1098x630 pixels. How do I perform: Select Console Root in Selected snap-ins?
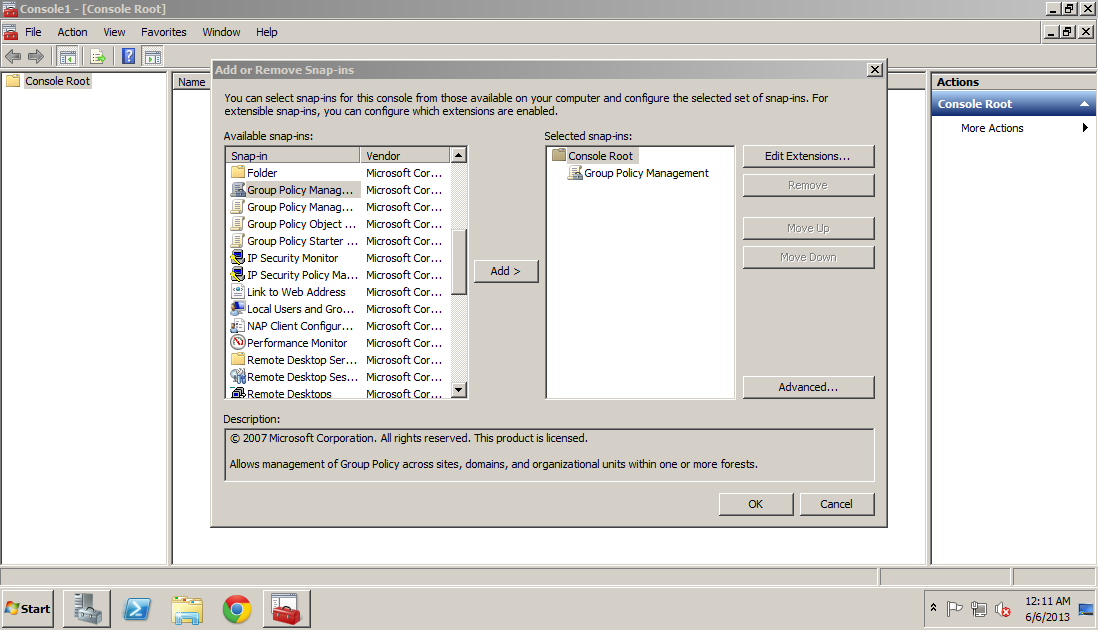[x=600, y=156]
